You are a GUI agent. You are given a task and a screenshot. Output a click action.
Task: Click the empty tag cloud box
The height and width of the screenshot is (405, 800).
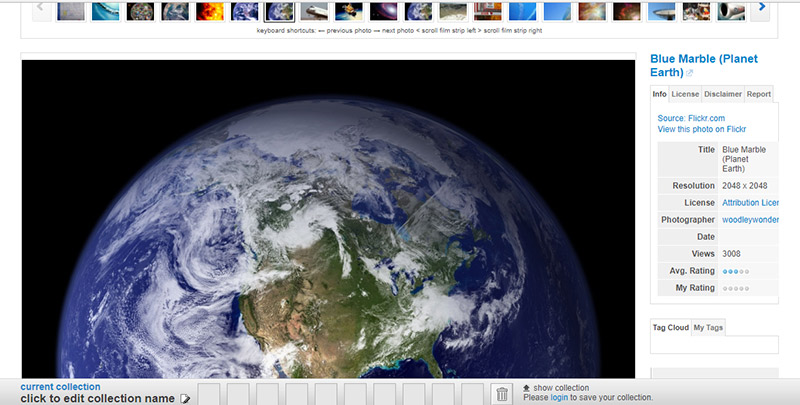pos(714,344)
